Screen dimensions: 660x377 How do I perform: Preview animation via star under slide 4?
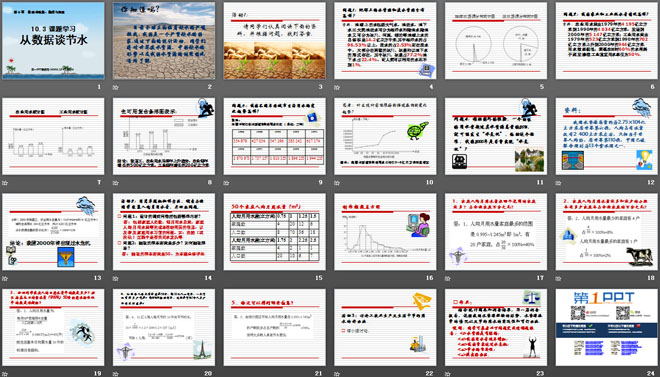pos(337,88)
